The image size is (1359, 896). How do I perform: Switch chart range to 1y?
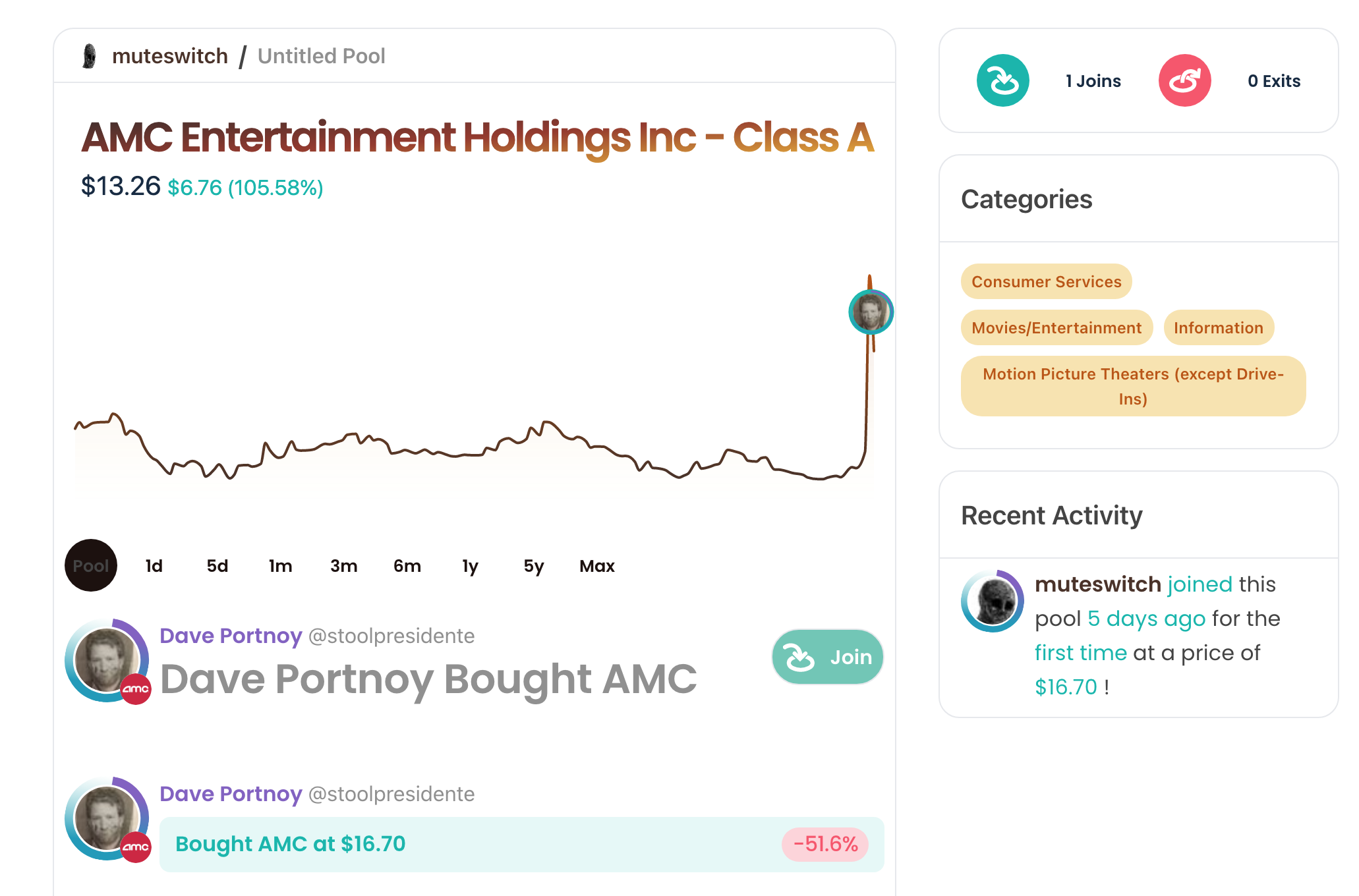pyautogui.click(x=470, y=565)
